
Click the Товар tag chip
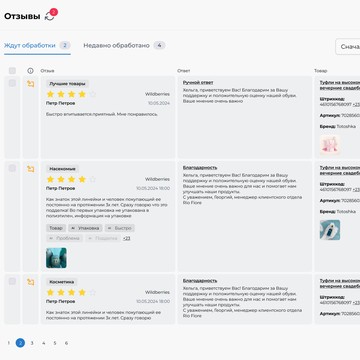pyautogui.click(x=56, y=228)
